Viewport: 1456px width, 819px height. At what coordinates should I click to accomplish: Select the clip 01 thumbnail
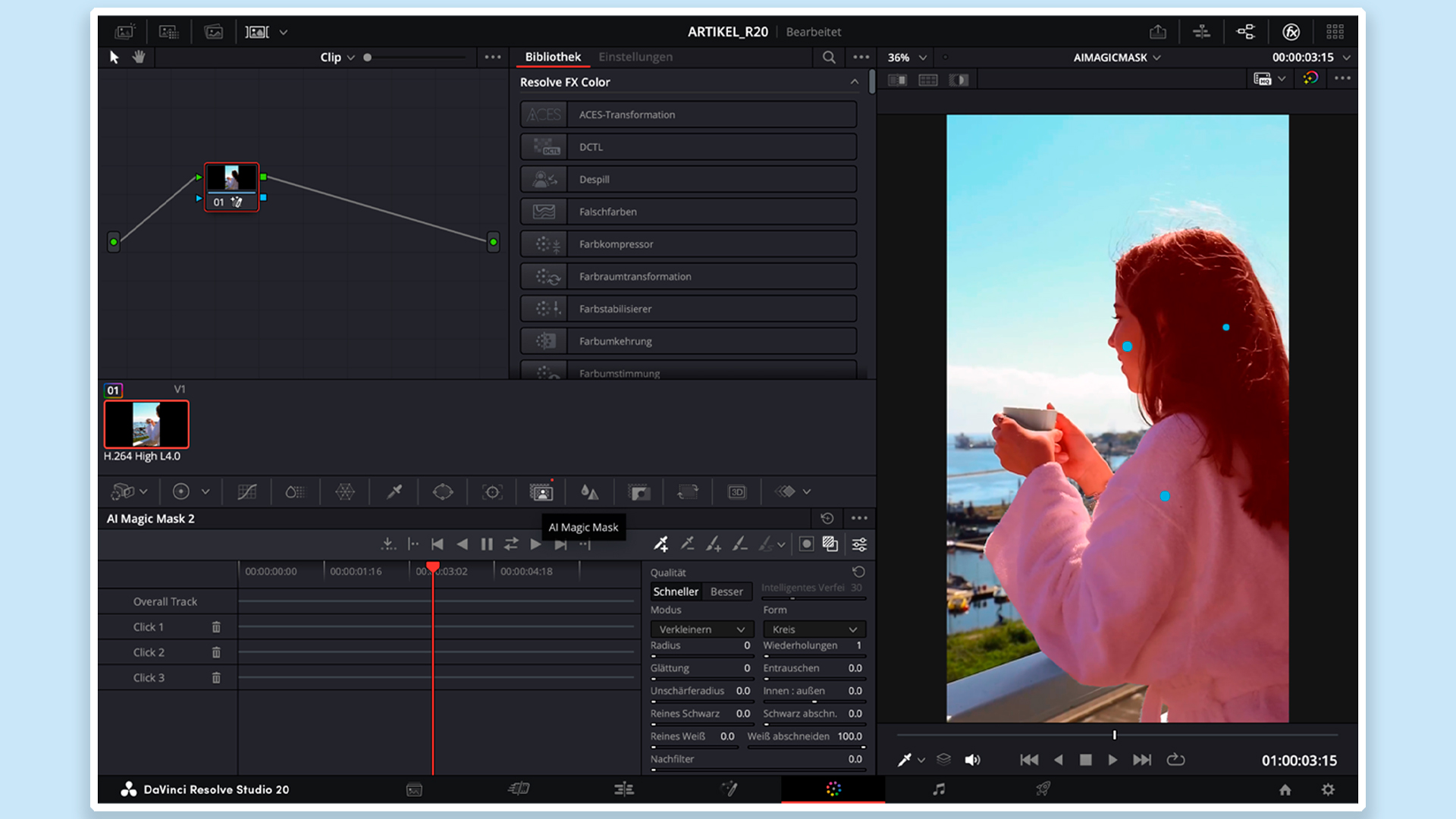(x=146, y=424)
